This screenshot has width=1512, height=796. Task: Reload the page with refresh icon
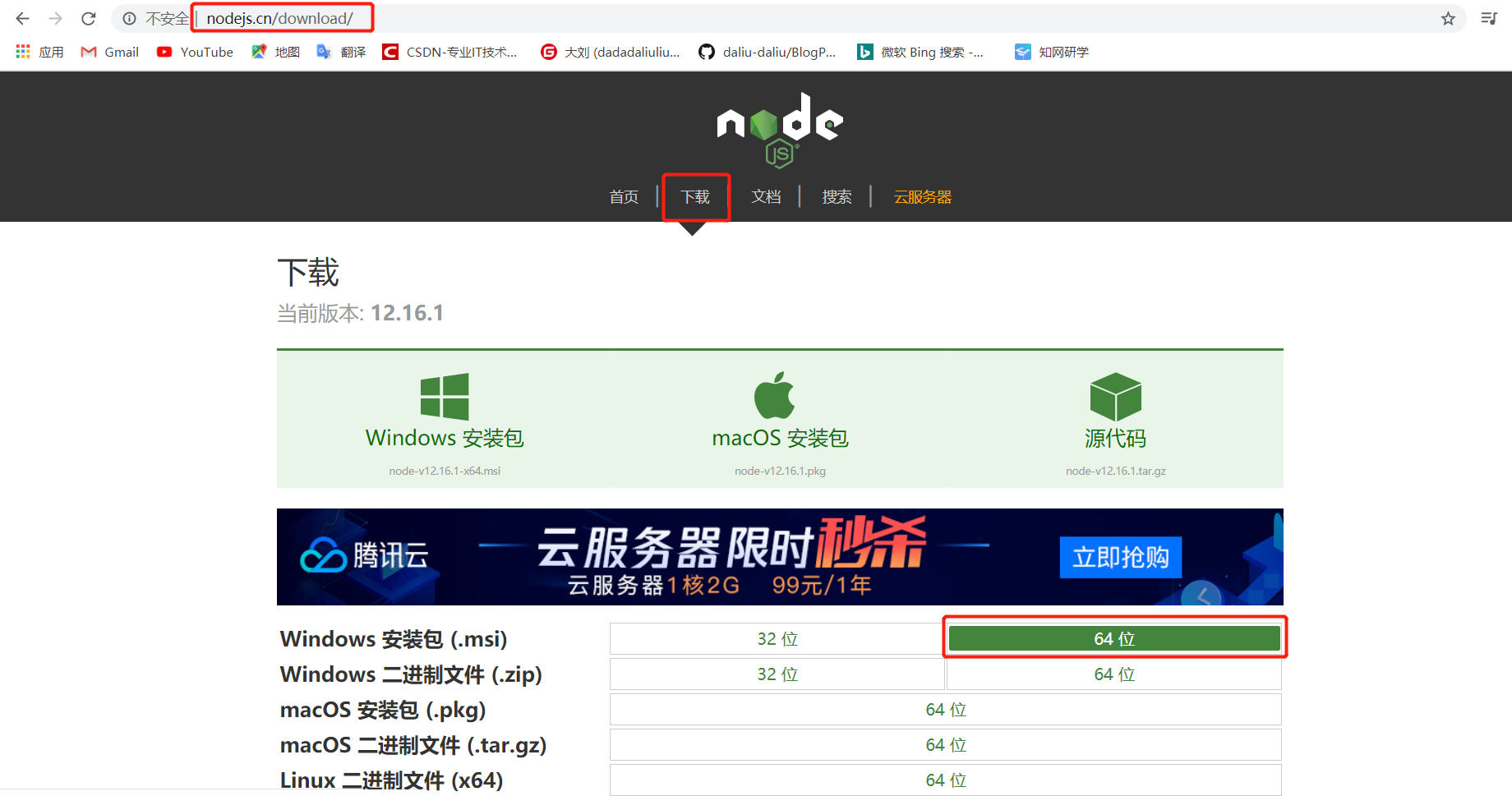click(x=89, y=18)
